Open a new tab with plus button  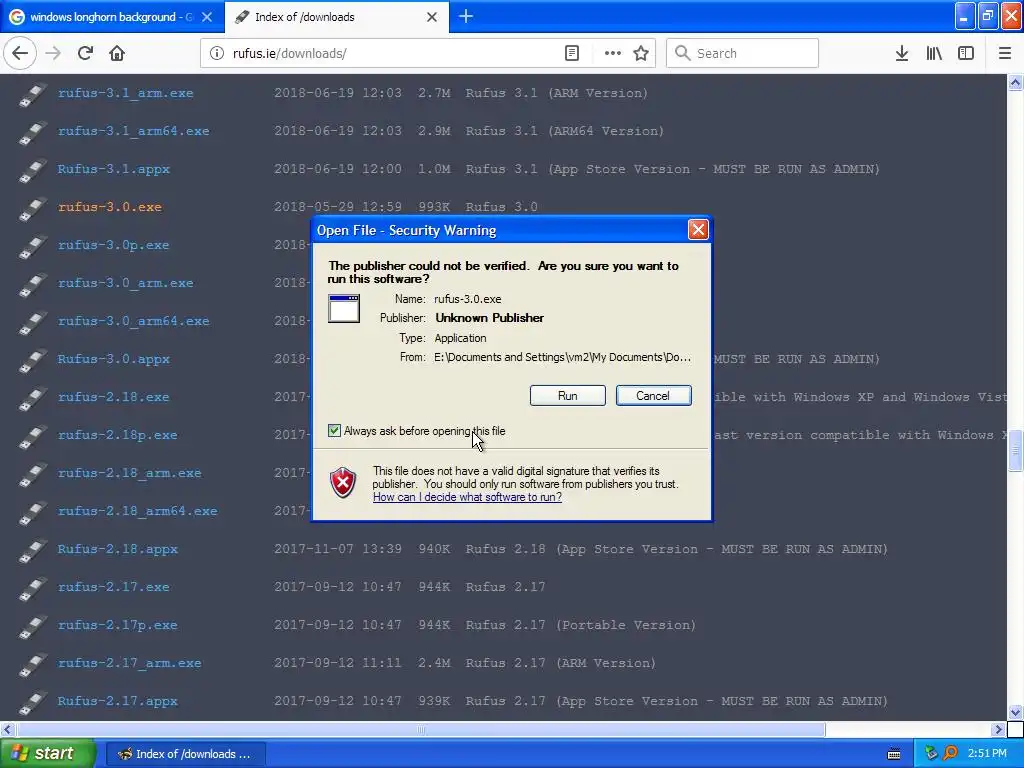point(466,16)
